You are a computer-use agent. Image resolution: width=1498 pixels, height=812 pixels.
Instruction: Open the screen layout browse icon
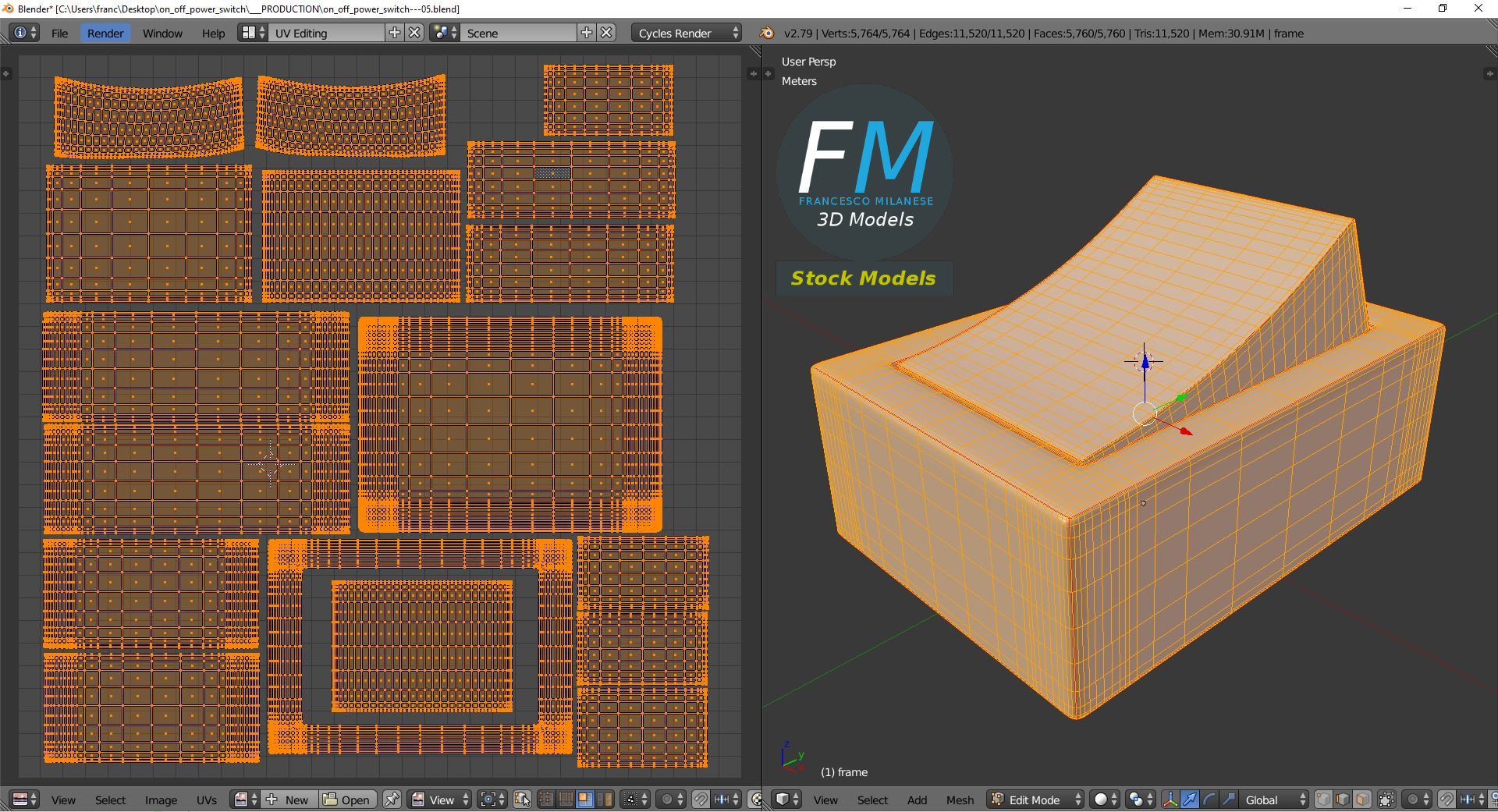coord(253,33)
